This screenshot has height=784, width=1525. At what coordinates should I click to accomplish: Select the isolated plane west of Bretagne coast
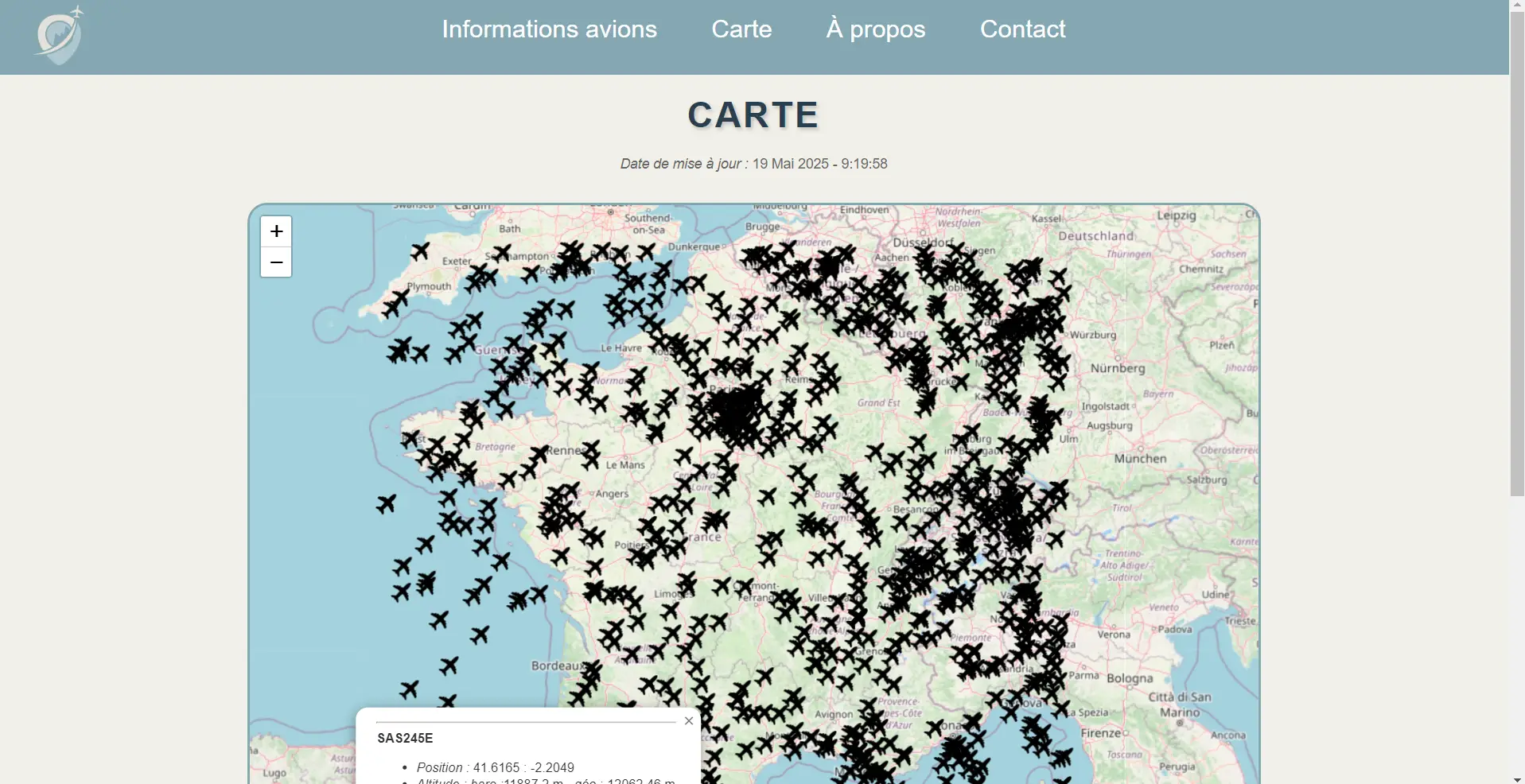click(386, 503)
